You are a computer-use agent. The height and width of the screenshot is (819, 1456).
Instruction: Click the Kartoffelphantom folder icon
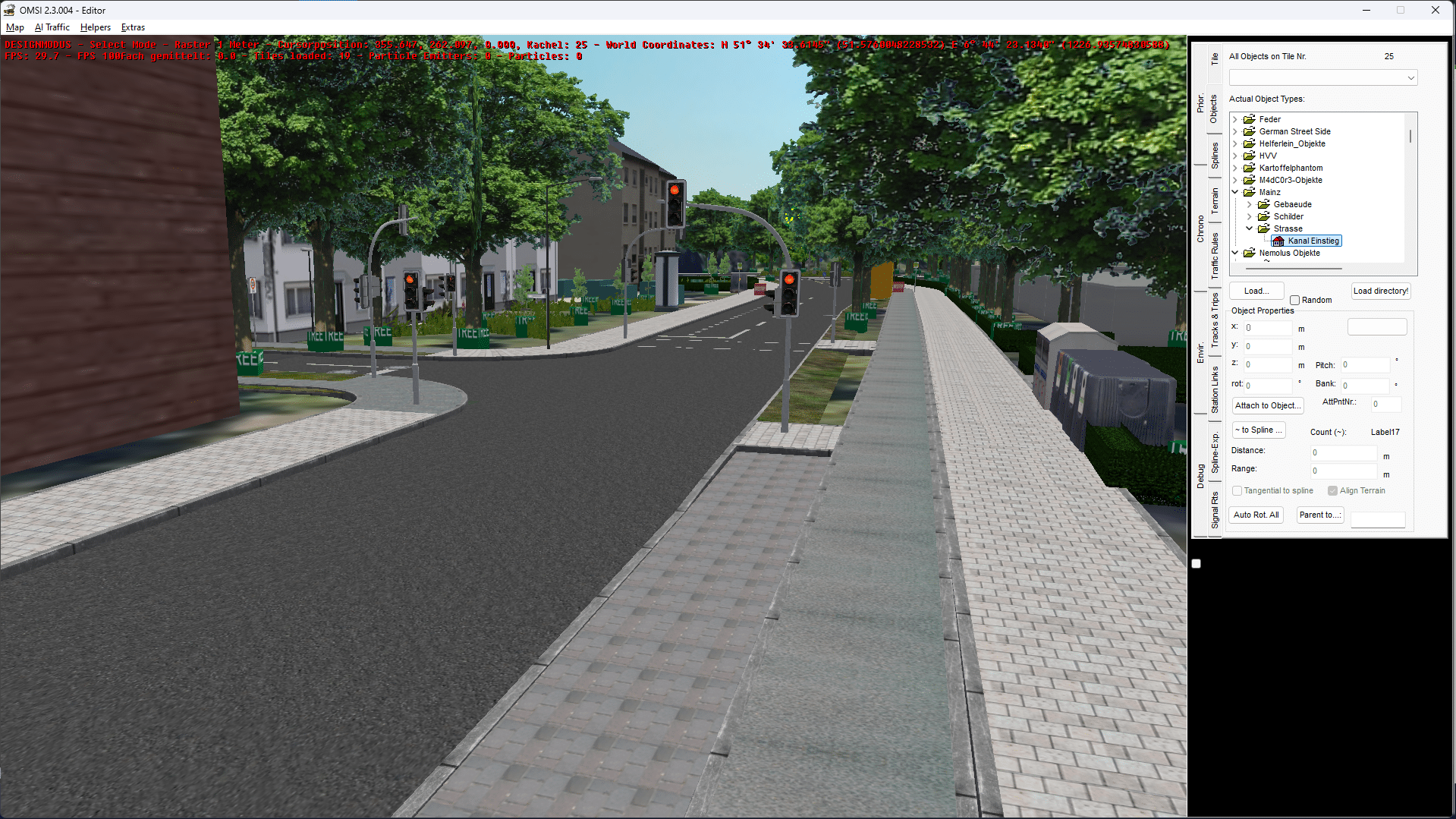pyautogui.click(x=1249, y=168)
